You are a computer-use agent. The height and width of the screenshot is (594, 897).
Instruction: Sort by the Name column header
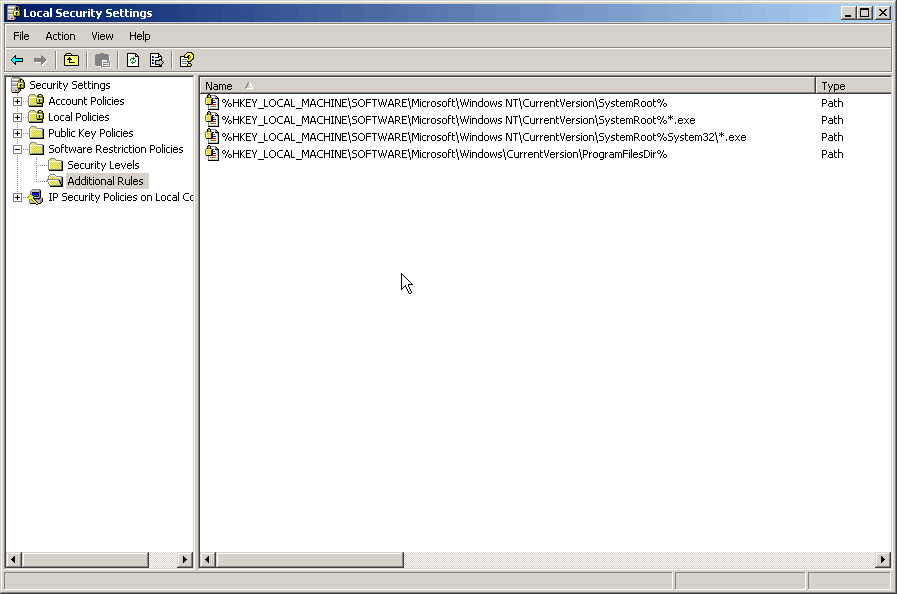point(507,86)
